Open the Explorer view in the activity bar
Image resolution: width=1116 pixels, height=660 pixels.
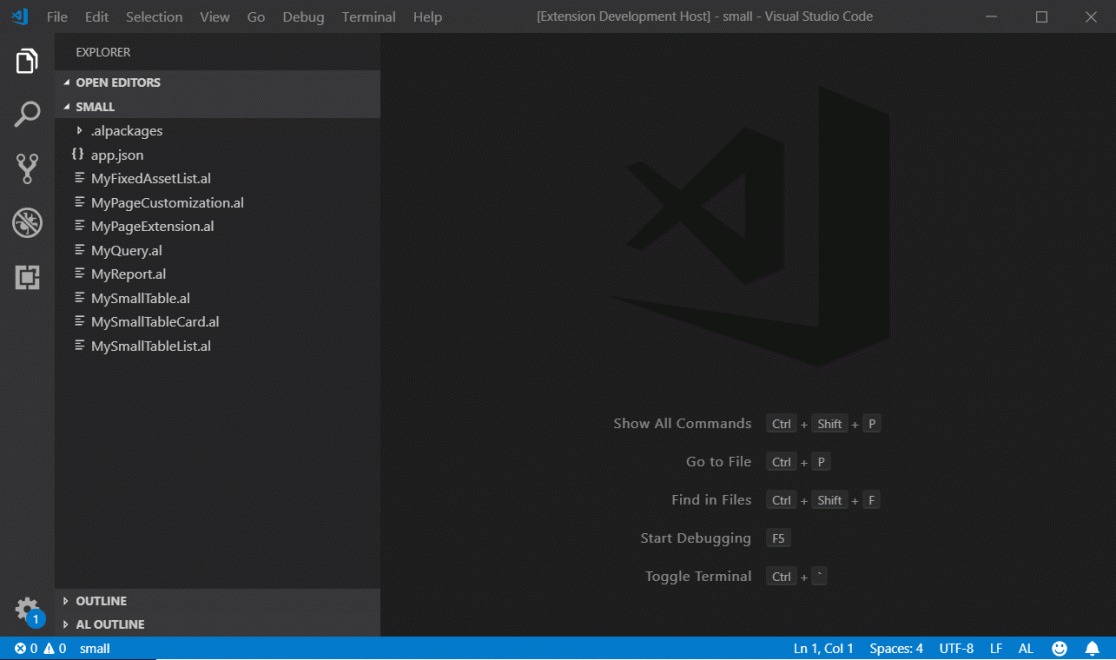[26, 61]
